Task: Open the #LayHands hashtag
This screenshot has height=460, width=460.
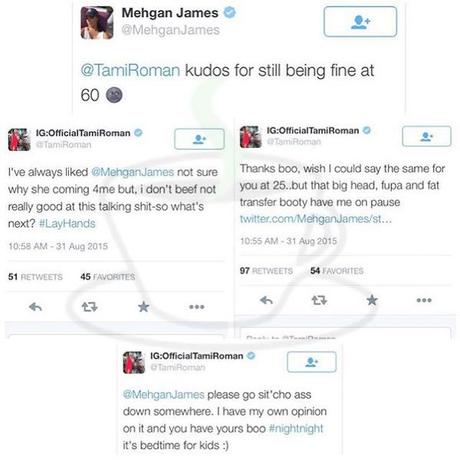Action: (67, 223)
